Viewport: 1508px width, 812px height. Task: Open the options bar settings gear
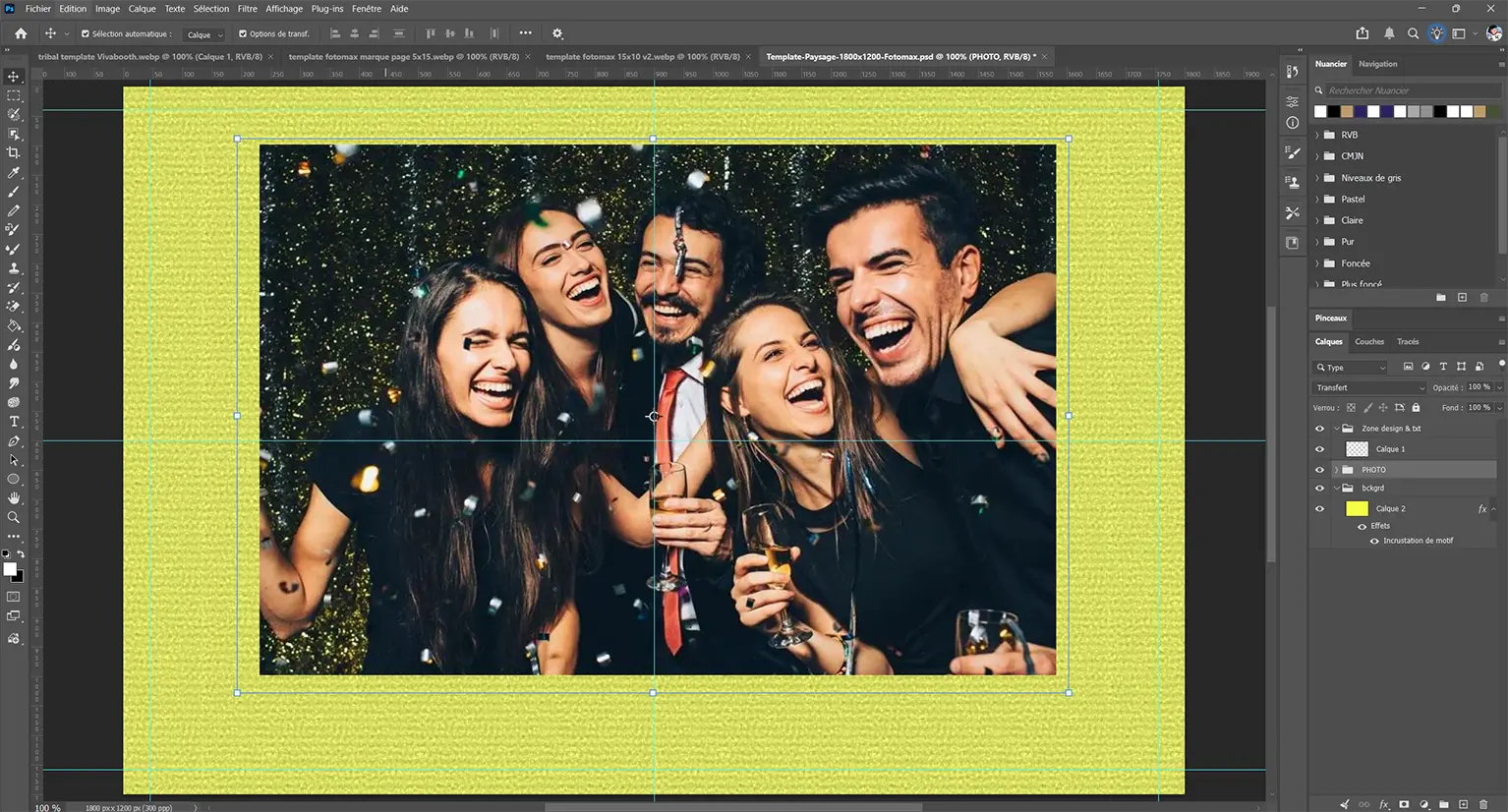point(557,33)
